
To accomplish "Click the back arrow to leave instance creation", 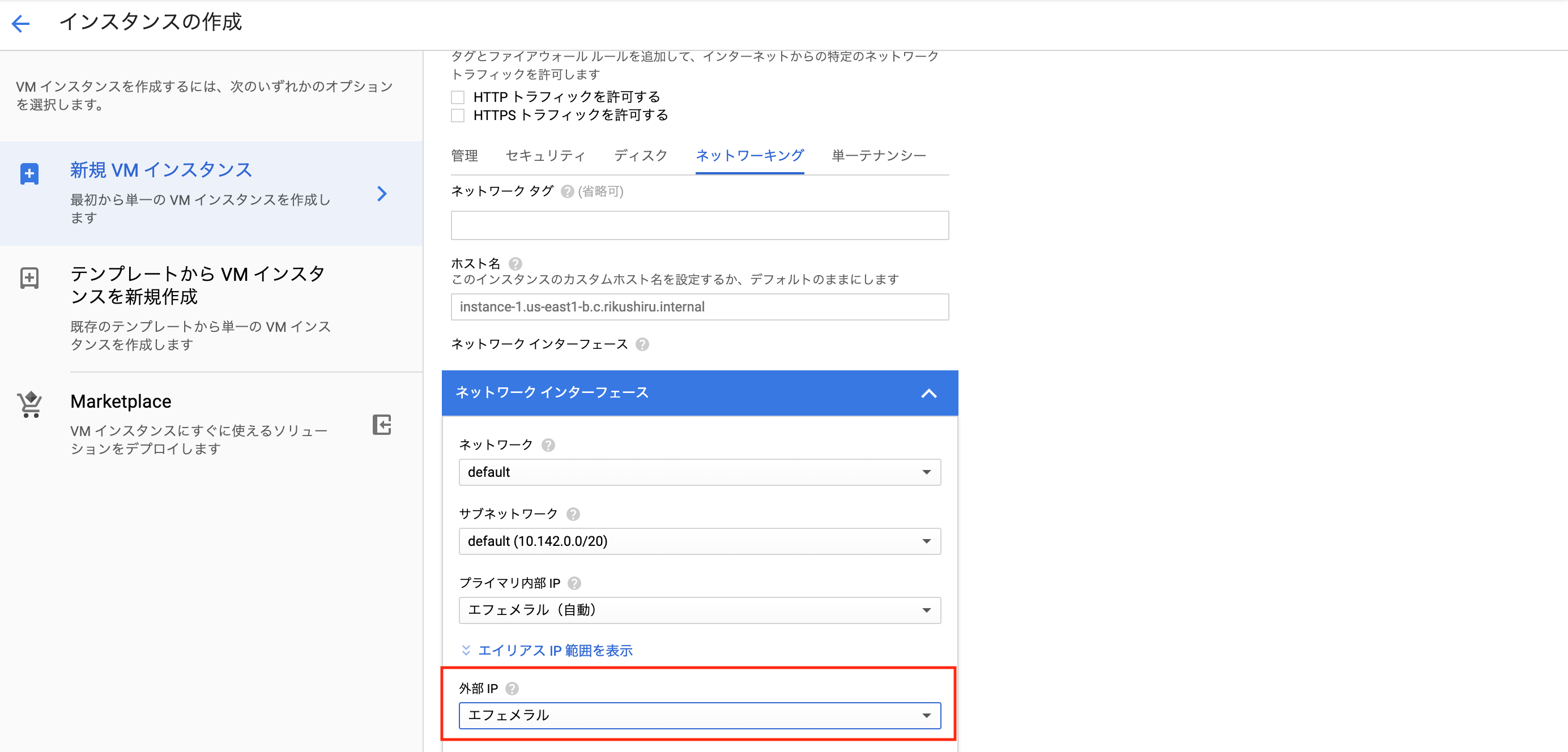I will click(x=21, y=23).
